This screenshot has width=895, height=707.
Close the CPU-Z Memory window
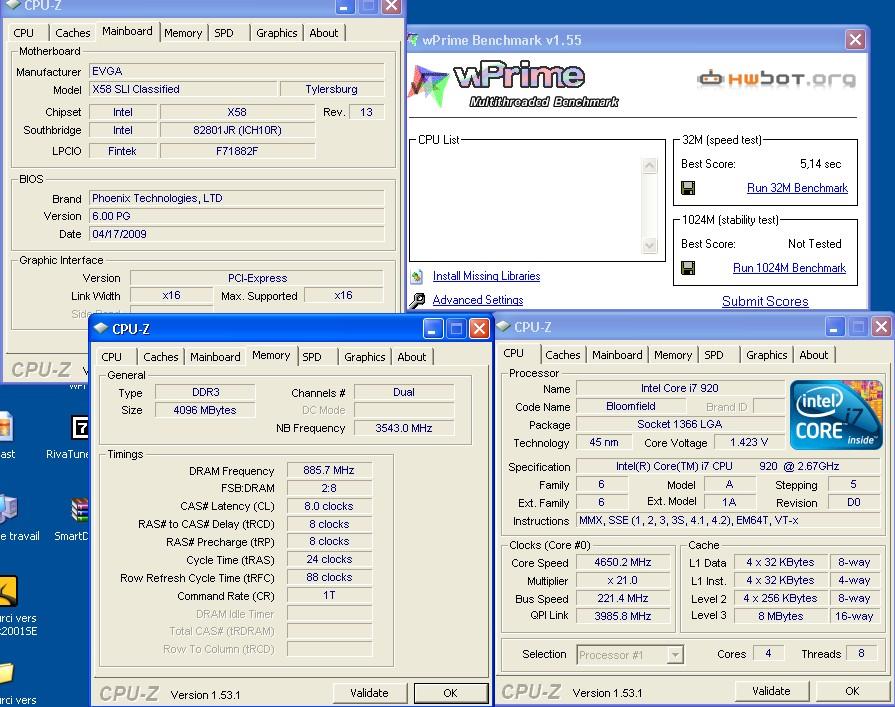479,329
